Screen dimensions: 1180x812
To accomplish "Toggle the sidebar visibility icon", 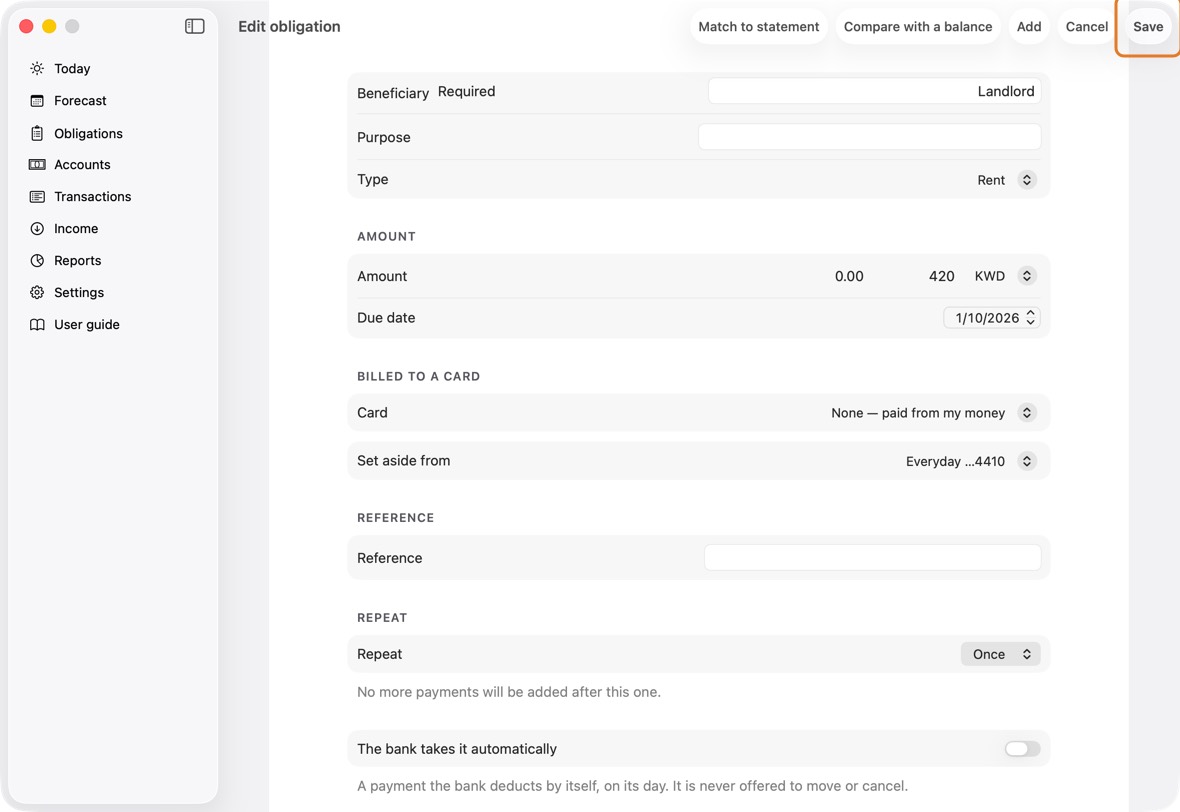I will [195, 26].
